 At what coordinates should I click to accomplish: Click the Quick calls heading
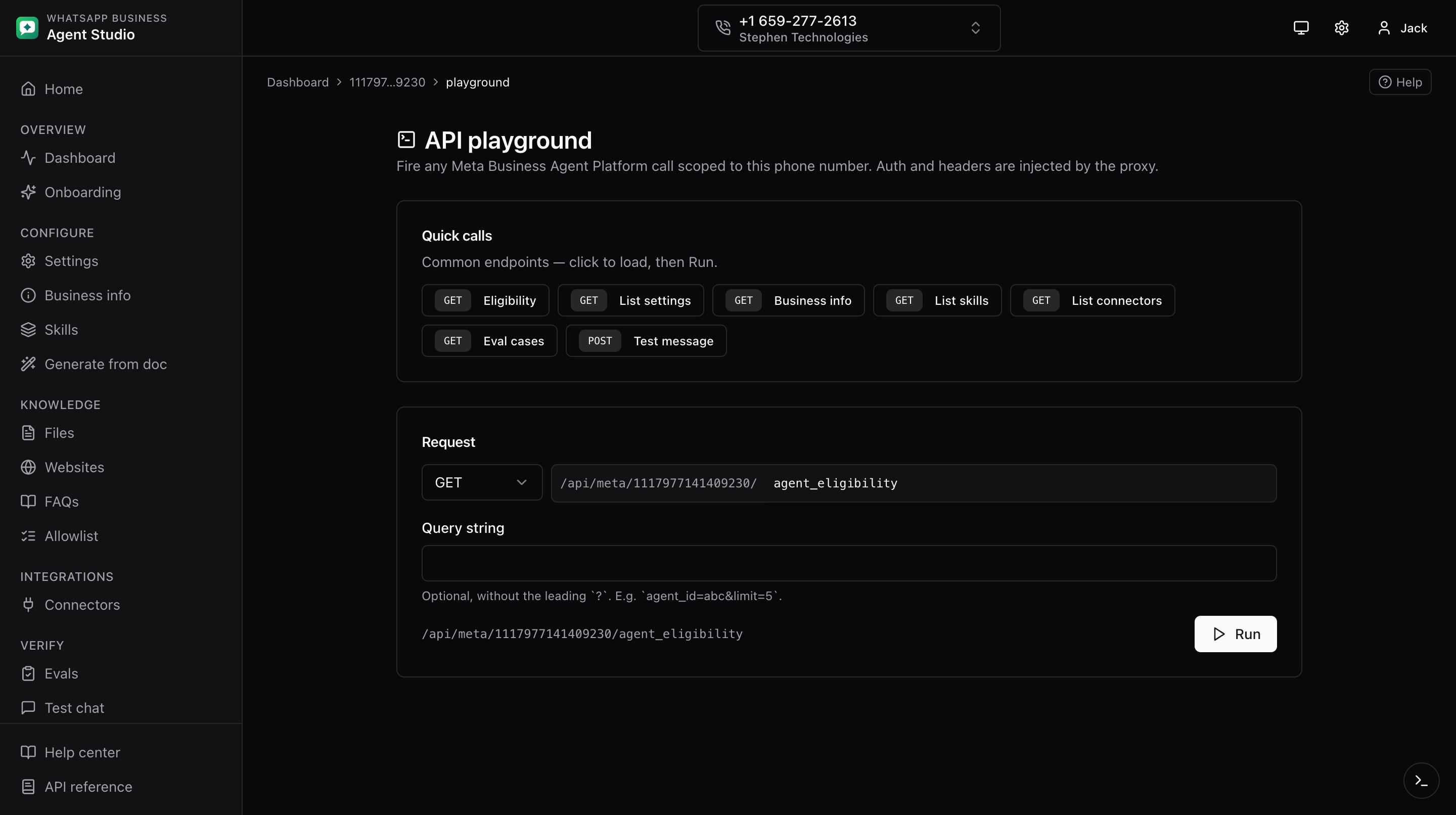(456, 236)
